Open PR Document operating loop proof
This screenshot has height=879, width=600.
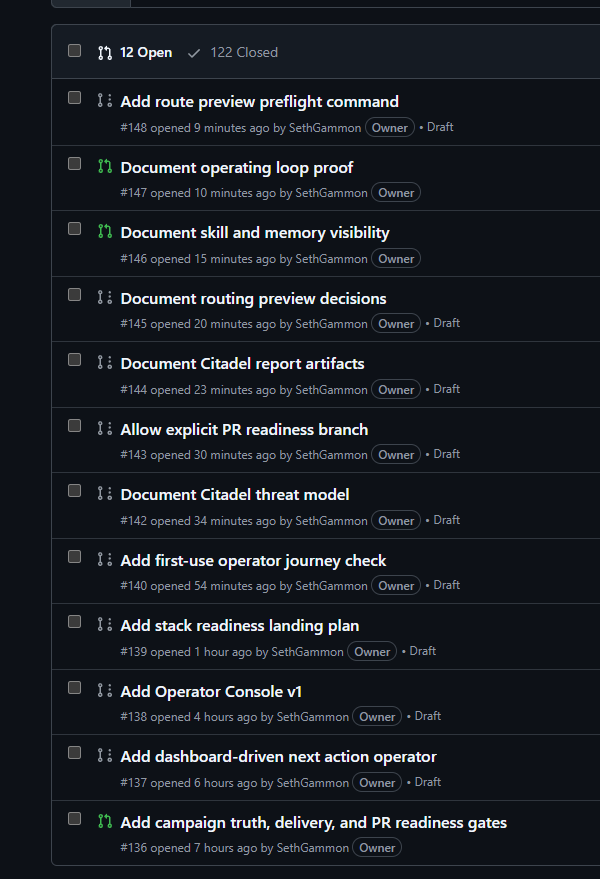pos(237,168)
